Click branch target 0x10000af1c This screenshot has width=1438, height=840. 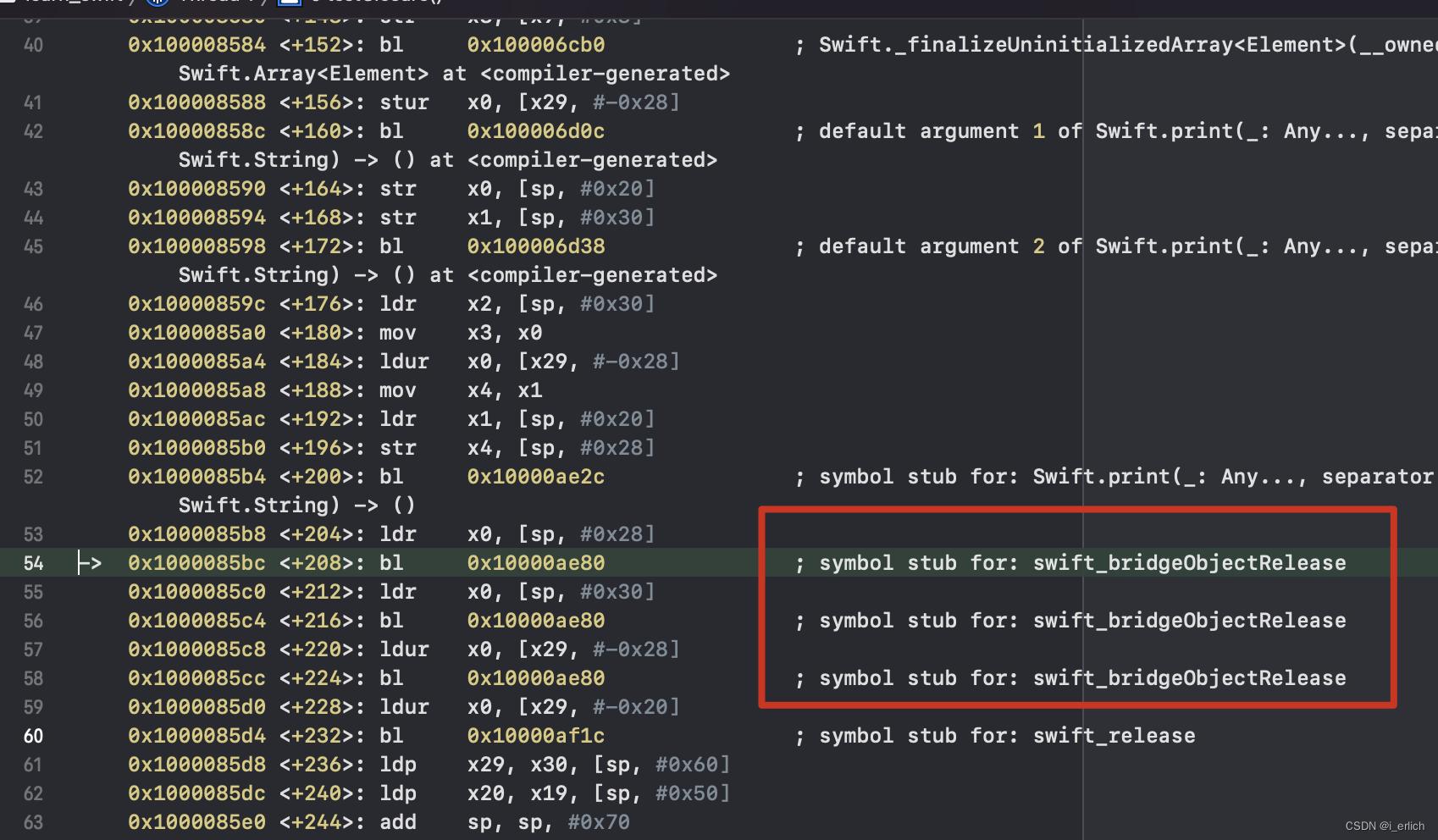coord(536,736)
